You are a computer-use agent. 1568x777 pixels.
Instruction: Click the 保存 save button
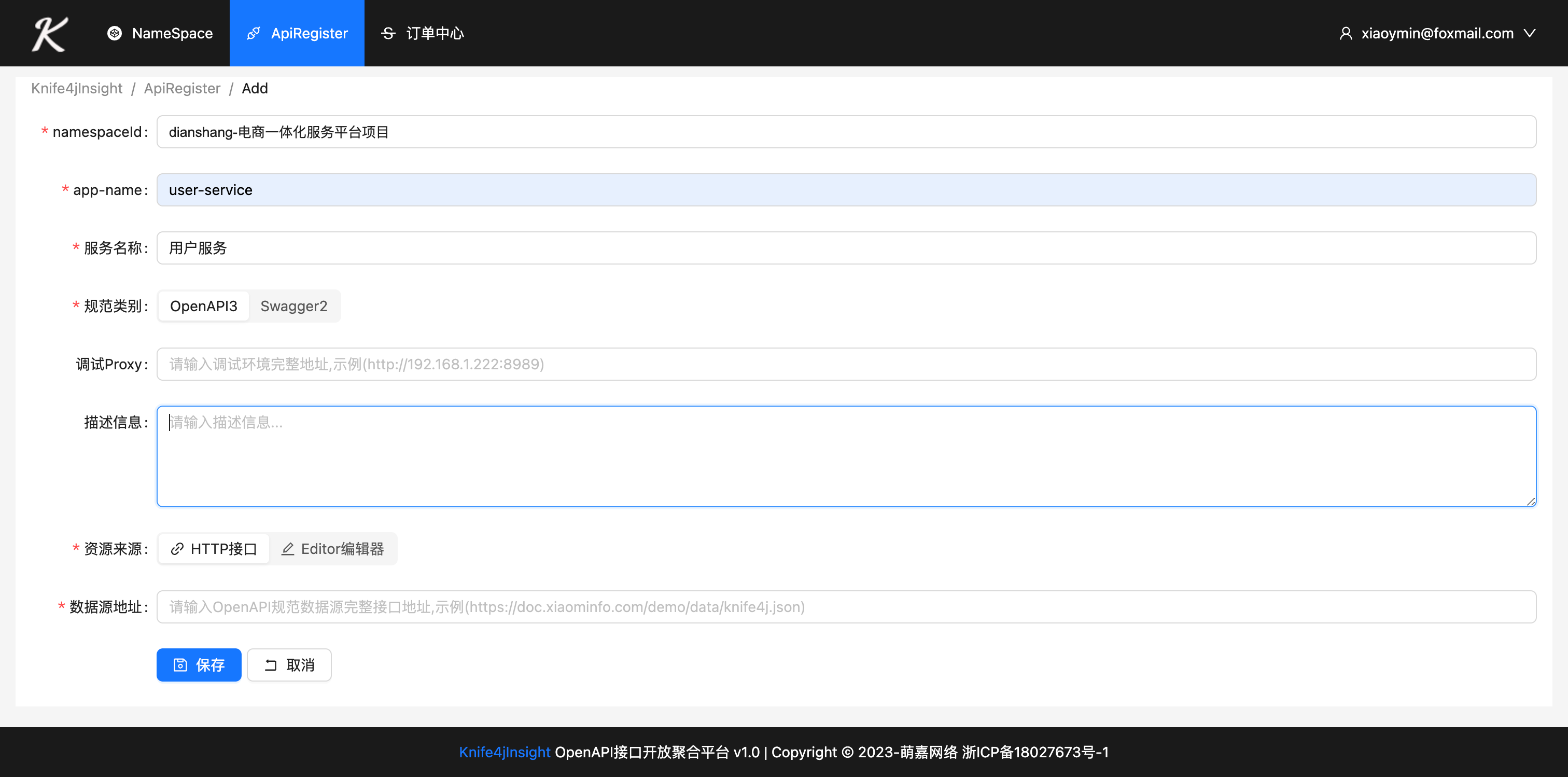pos(199,665)
